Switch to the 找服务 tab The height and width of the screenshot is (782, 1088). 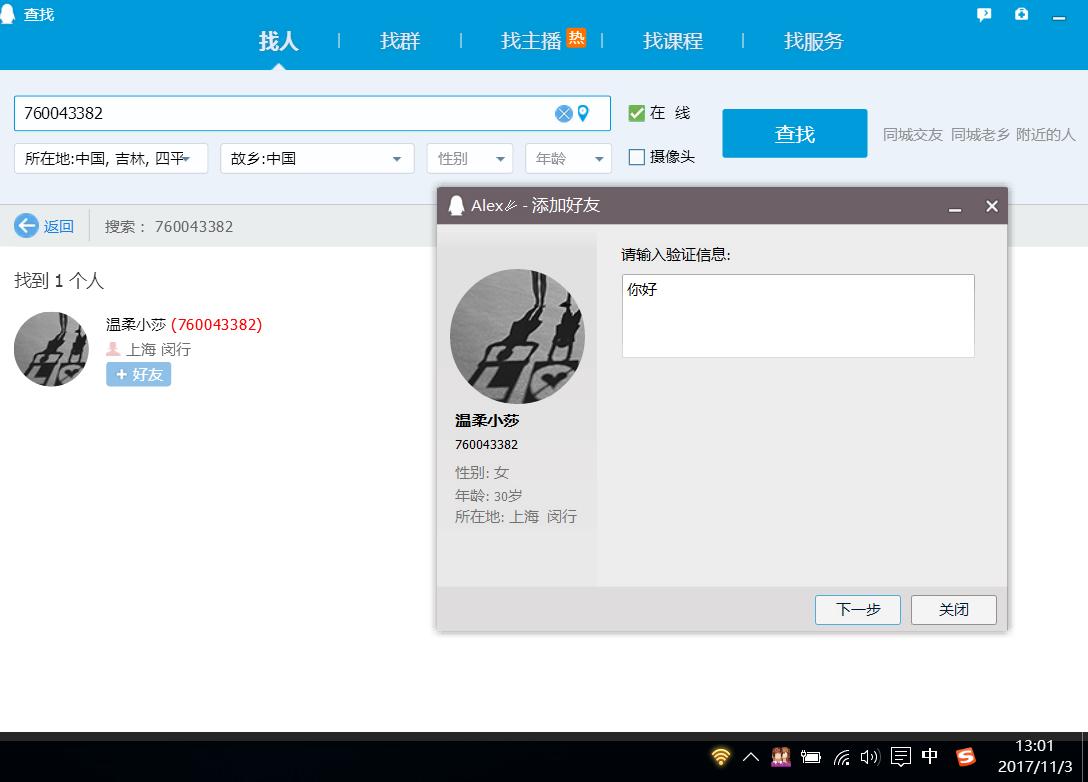pyautogui.click(x=813, y=41)
